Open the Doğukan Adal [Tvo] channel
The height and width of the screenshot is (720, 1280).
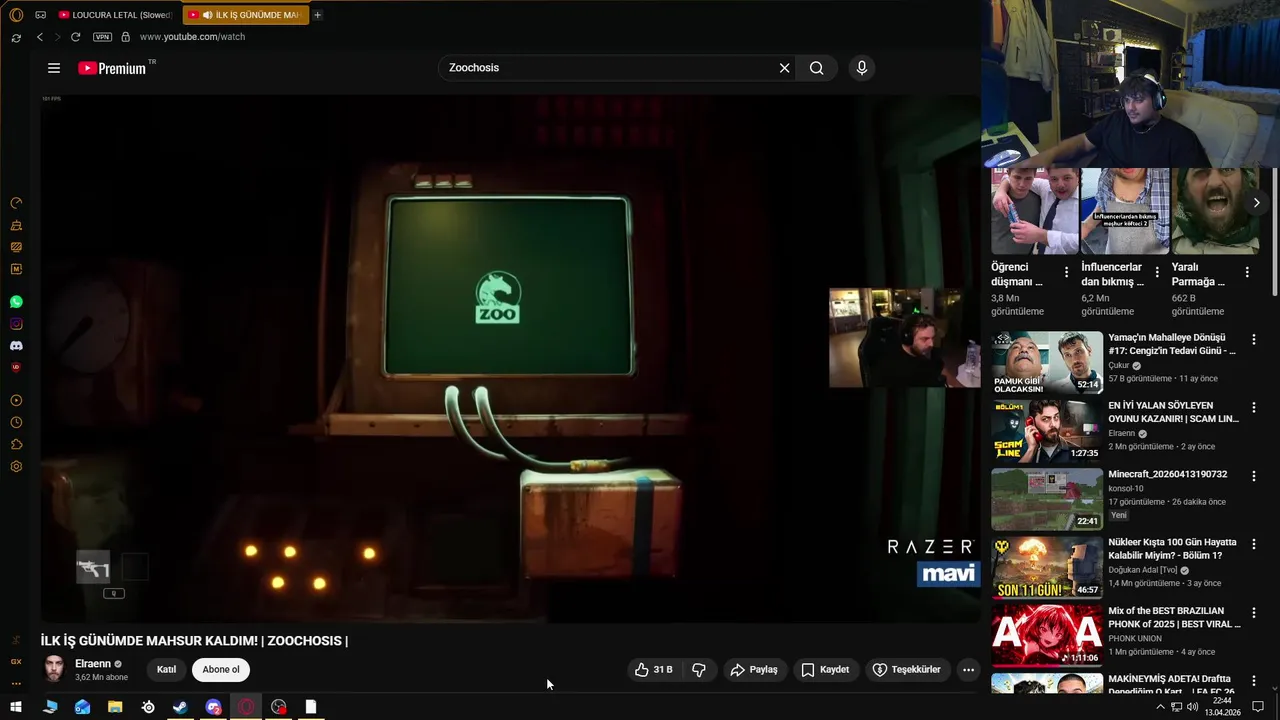tap(1143, 570)
